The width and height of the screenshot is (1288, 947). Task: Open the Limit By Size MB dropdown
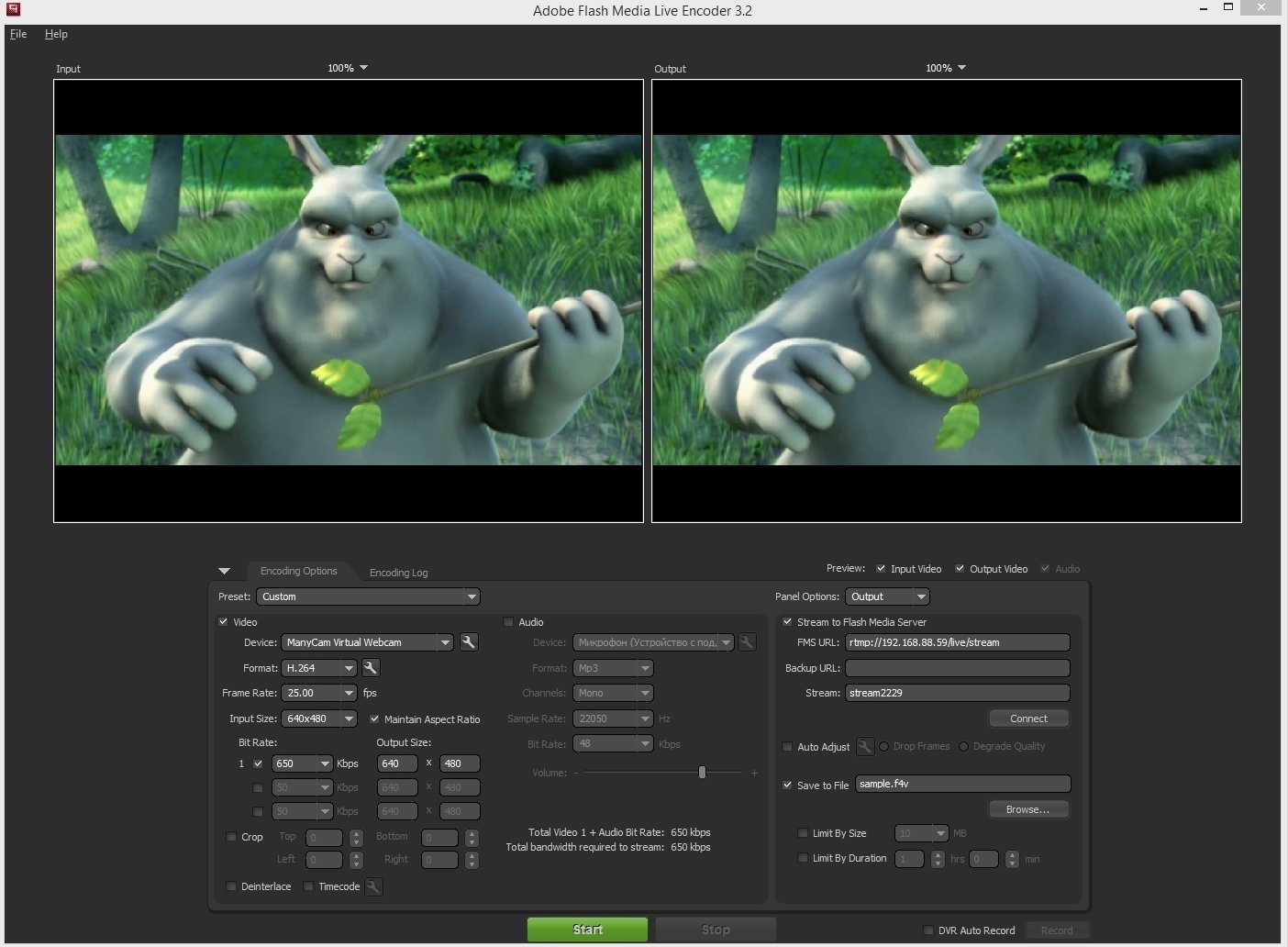(922, 833)
